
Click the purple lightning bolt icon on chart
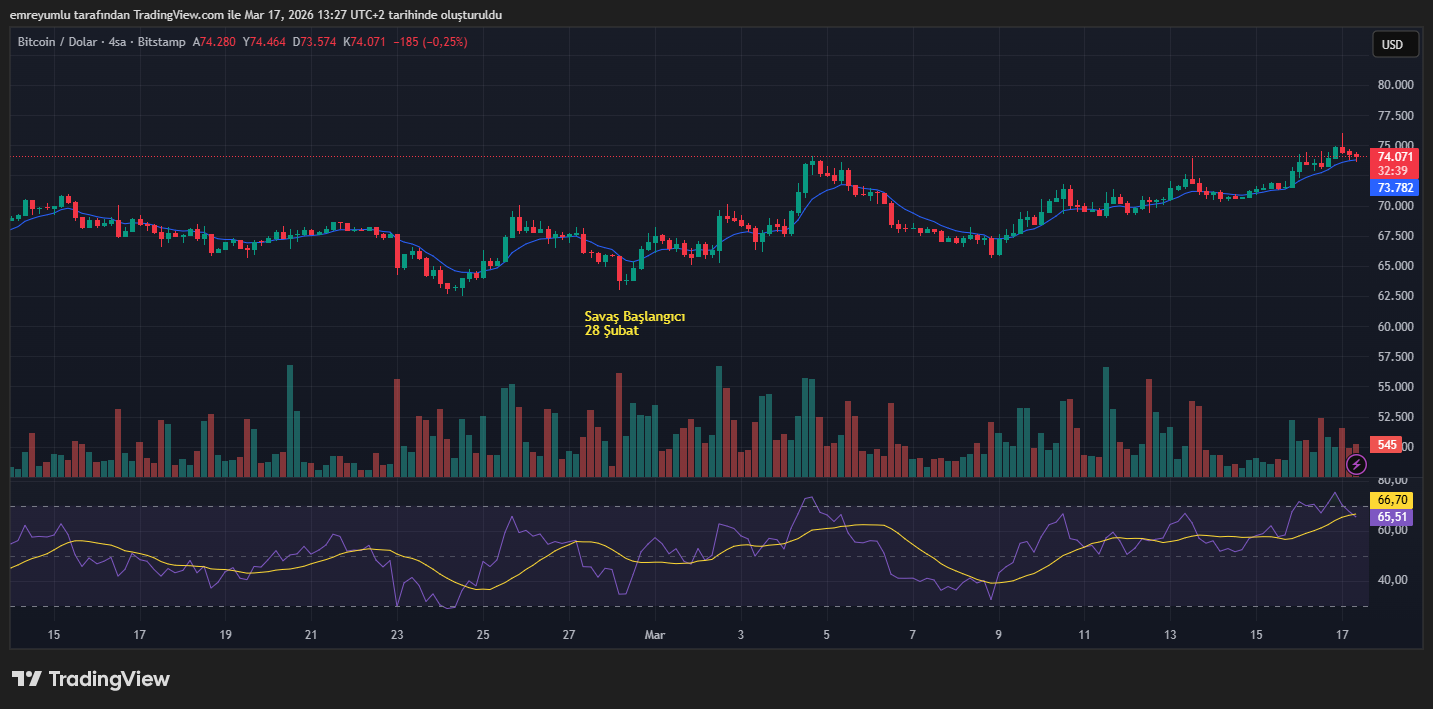point(1355,464)
